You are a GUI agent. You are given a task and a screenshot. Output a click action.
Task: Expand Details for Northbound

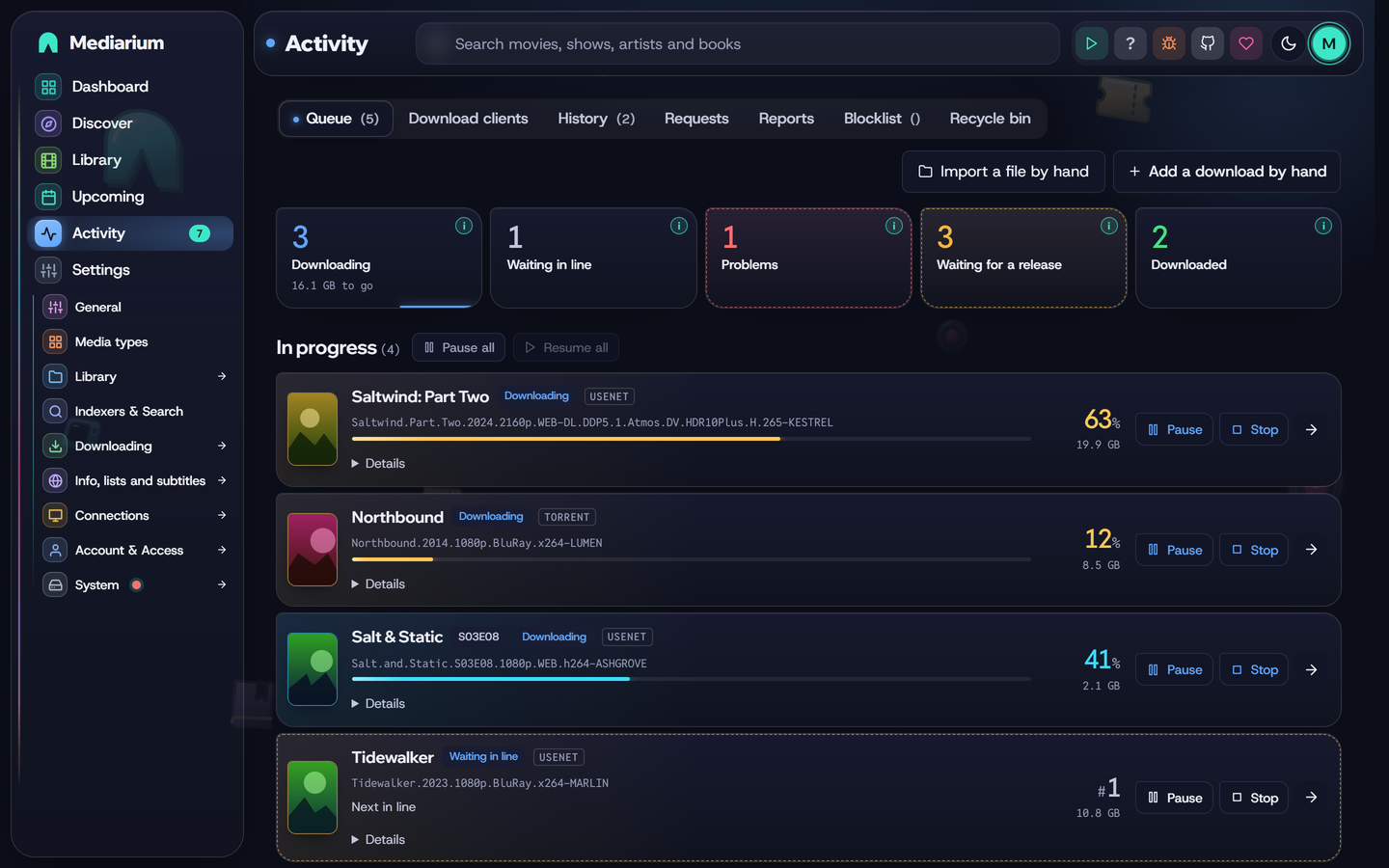point(378,584)
